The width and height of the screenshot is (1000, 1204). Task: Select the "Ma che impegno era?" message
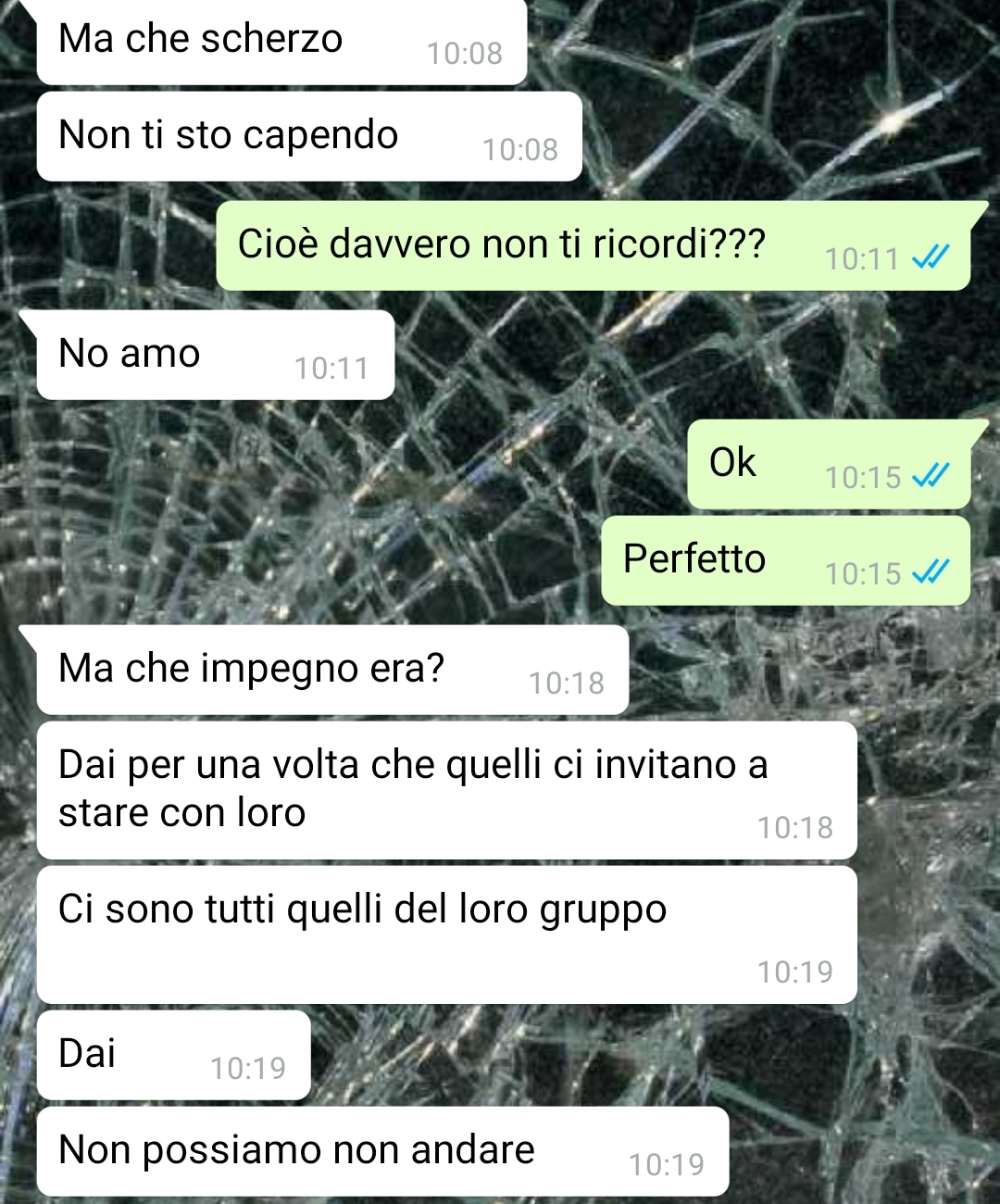[x=332, y=670]
